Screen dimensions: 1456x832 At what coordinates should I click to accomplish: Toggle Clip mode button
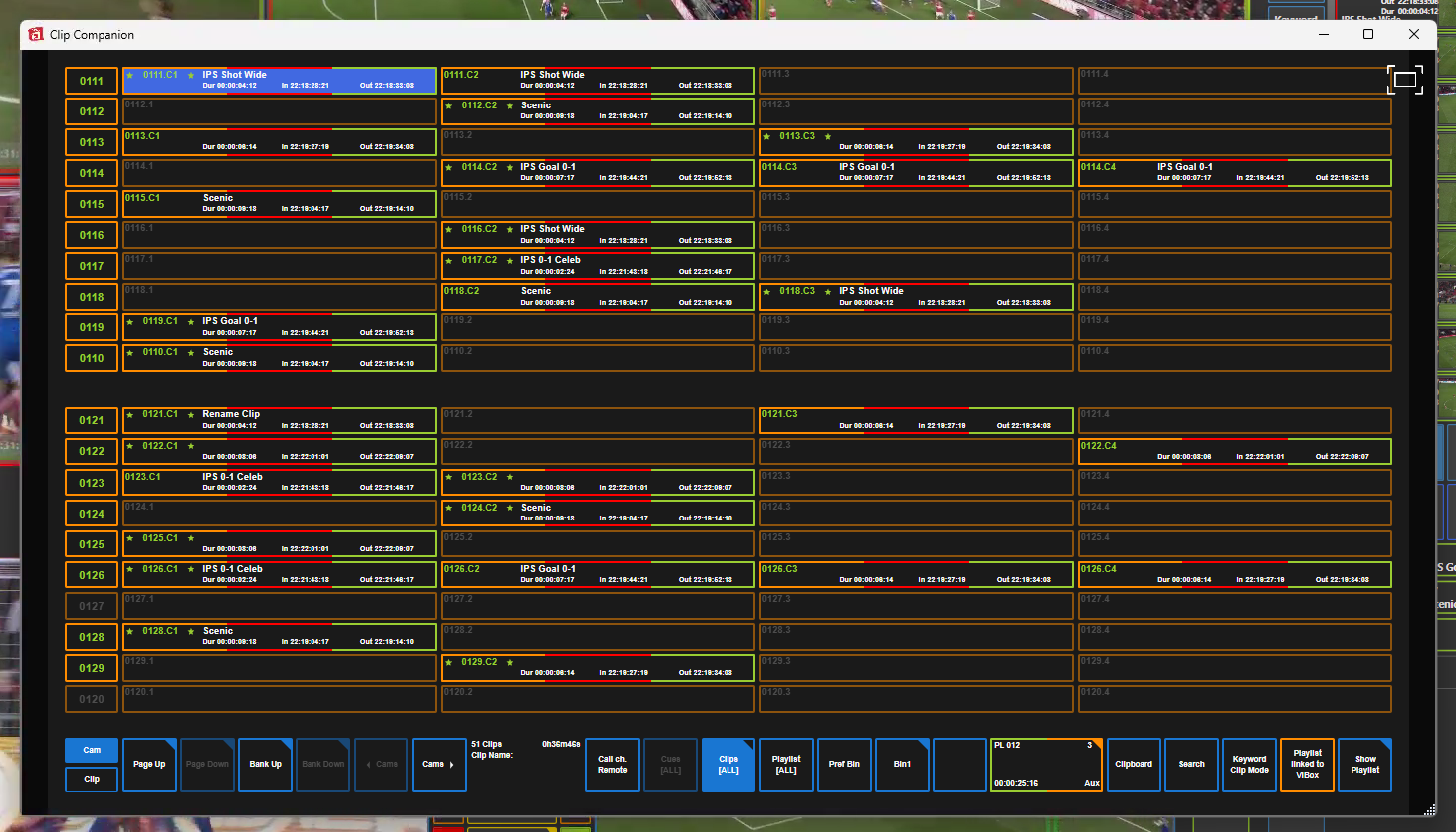[x=92, y=779]
